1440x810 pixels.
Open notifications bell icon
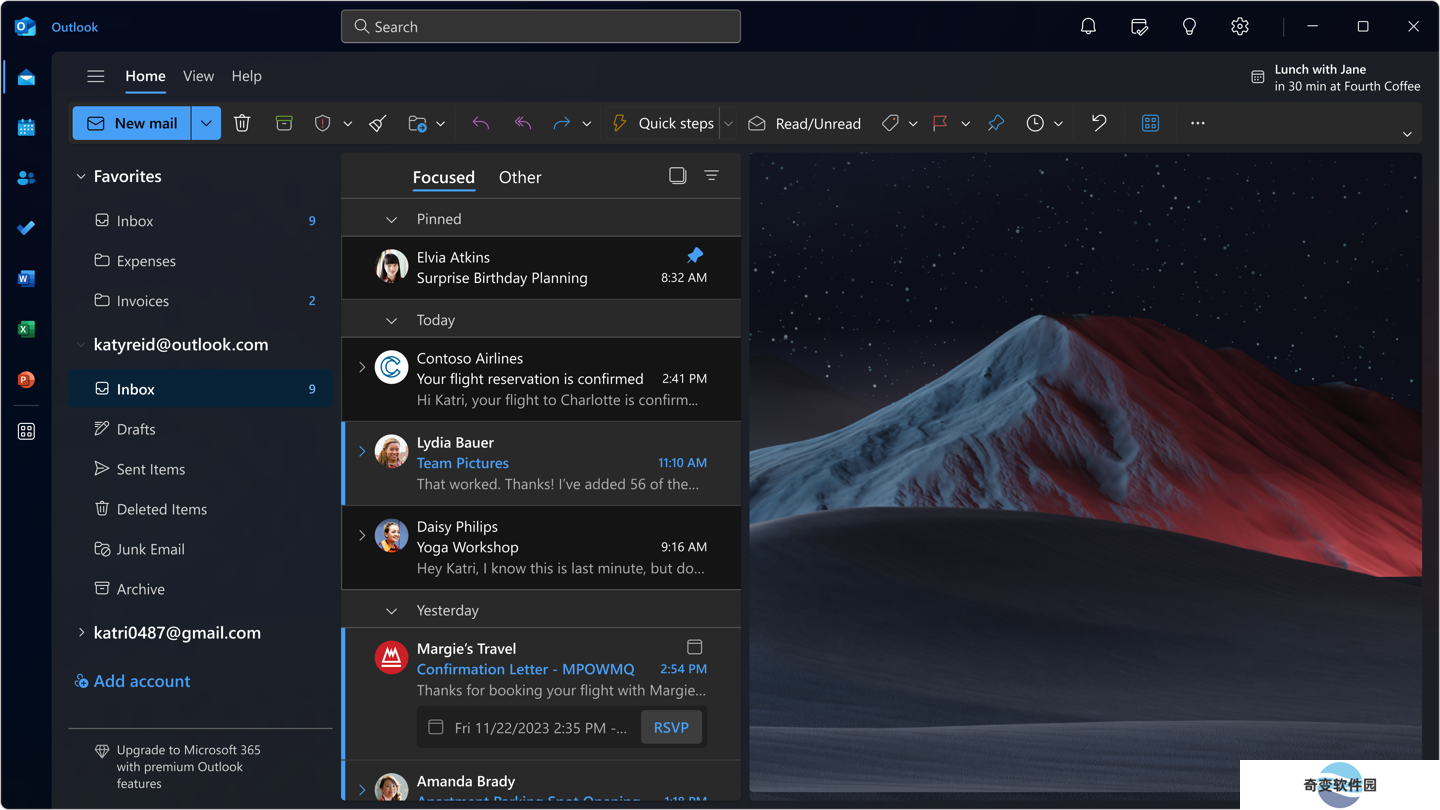coord(1088,27)
